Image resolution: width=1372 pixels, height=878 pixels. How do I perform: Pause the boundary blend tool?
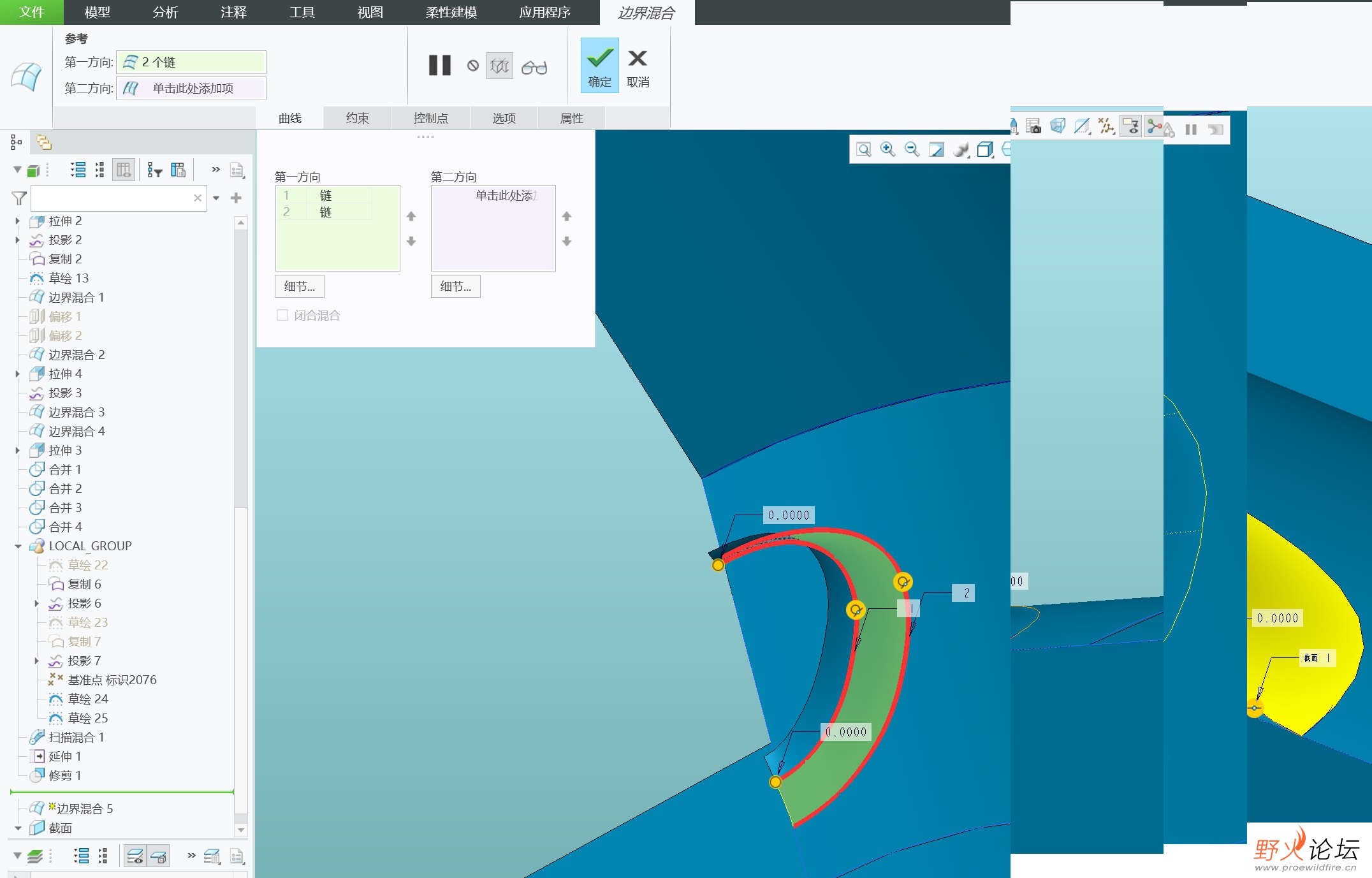[x=439, y=66]
